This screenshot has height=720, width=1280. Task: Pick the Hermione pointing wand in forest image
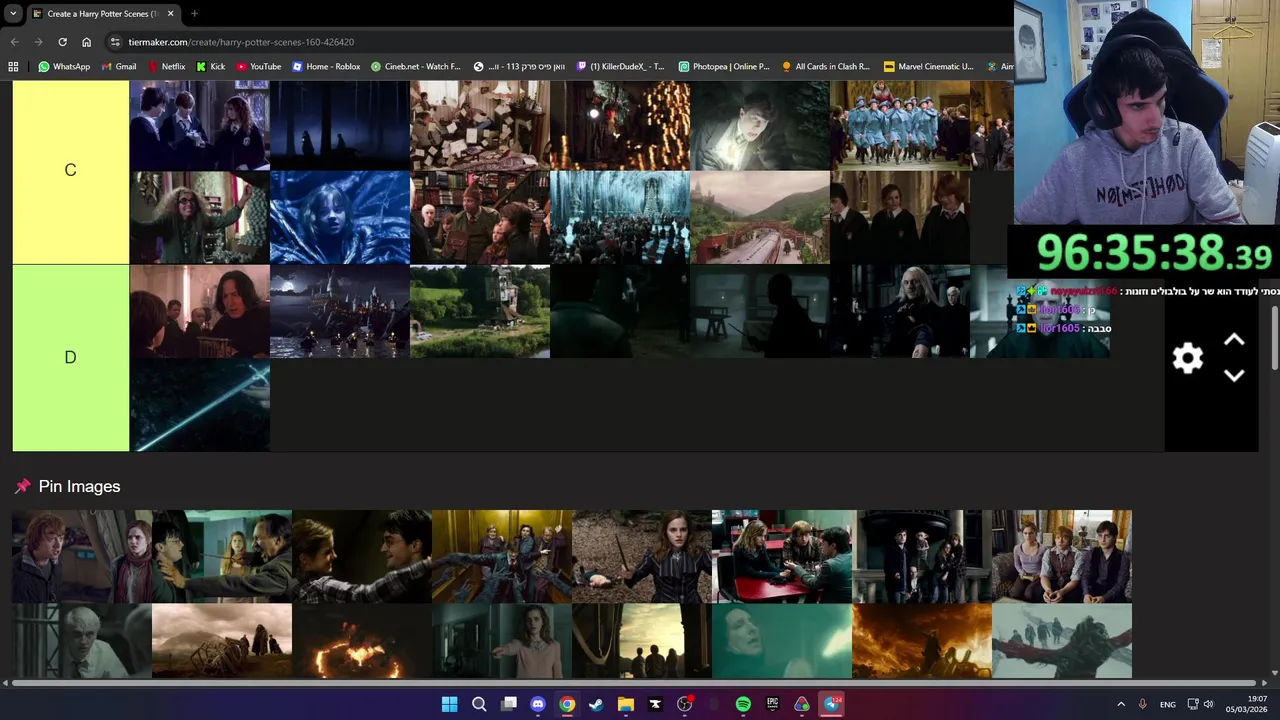(642, 556)
